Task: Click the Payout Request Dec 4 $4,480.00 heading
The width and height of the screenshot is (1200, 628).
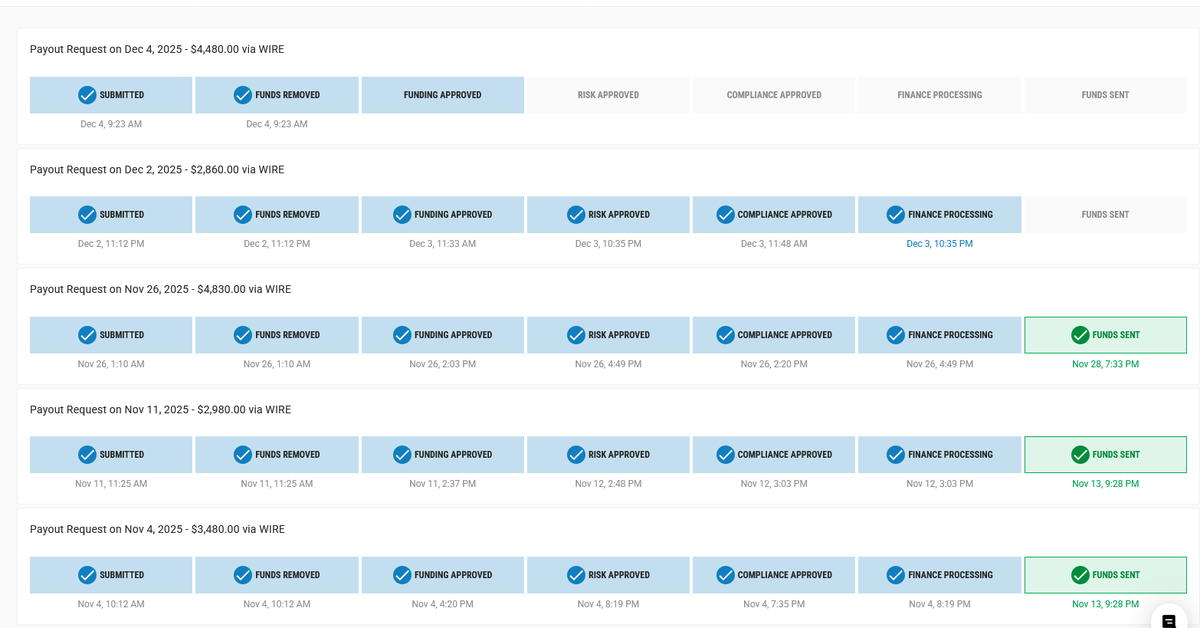Action: [157, 49]
